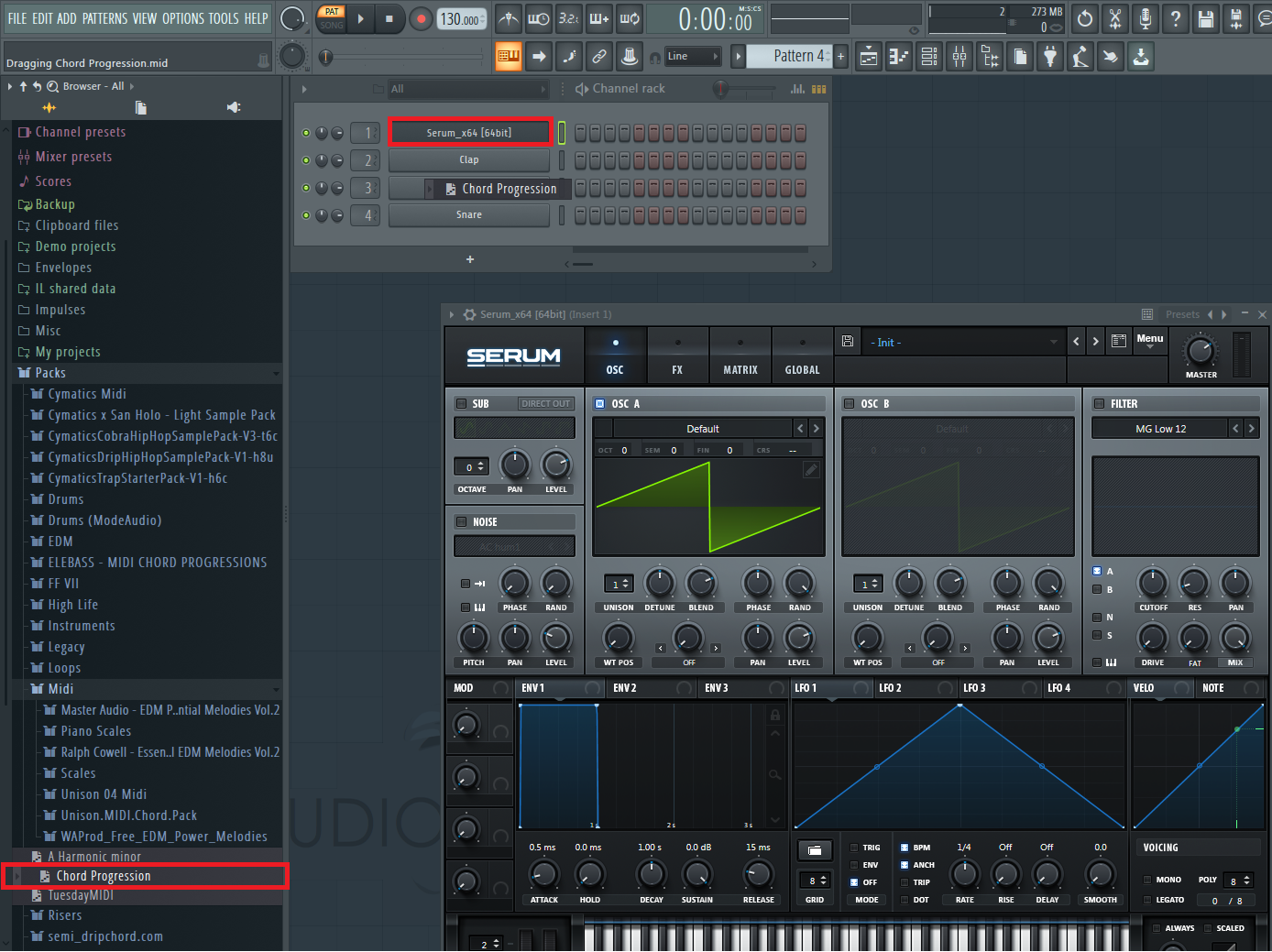Switch to Serum MATRIX tab
The height and width of the screenshot is (952, 1272).
point(740,356)
